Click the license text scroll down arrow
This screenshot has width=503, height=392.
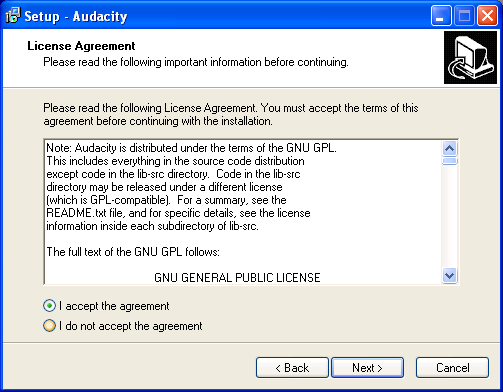point(449,276)
